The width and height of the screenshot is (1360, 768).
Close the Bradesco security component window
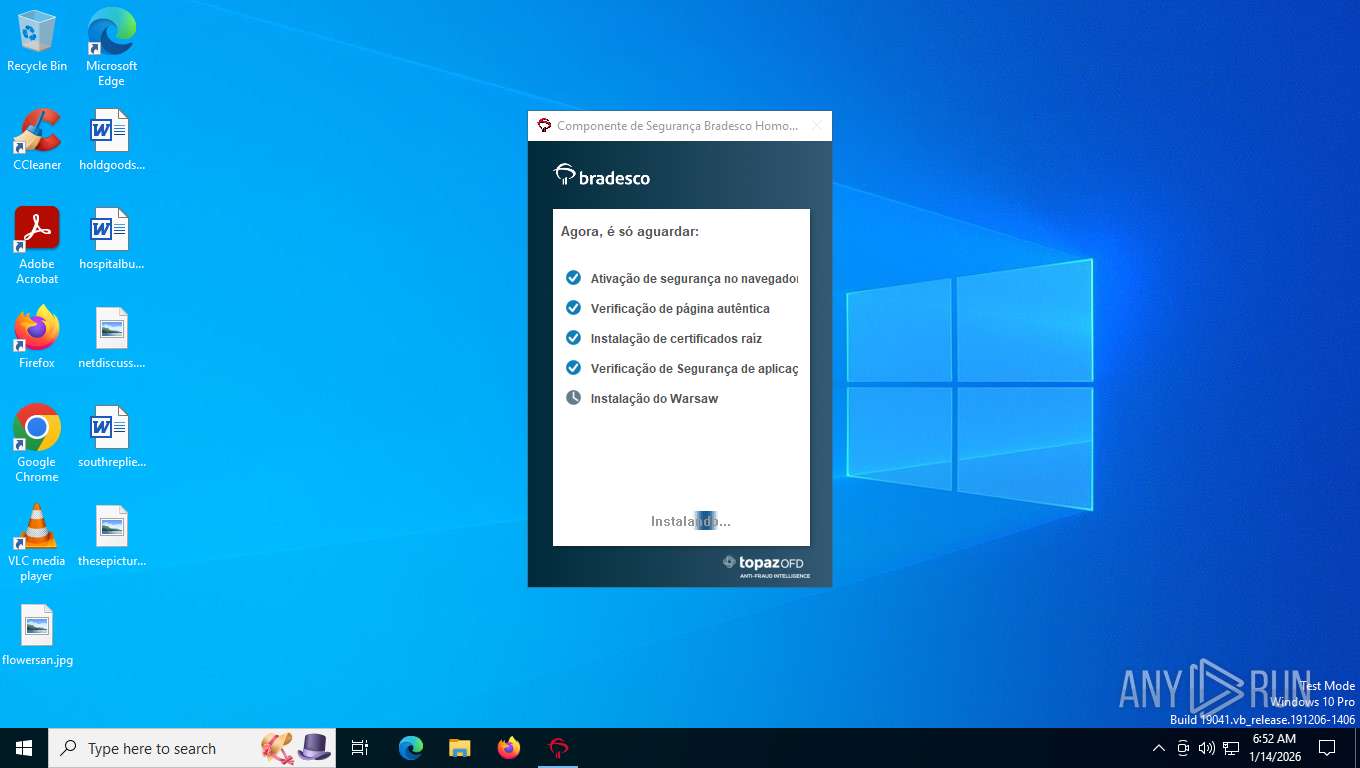click(816, 125)
